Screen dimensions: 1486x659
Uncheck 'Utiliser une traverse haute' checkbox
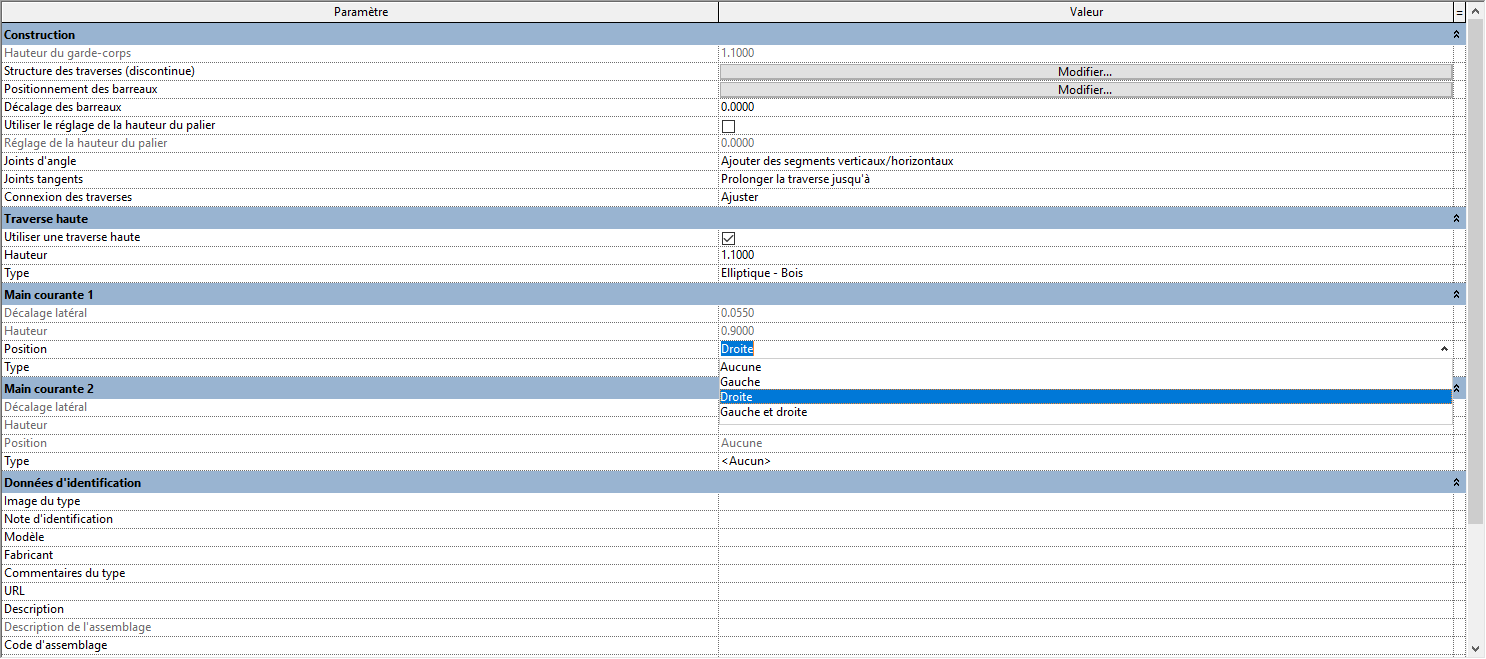tap(728, 238)
